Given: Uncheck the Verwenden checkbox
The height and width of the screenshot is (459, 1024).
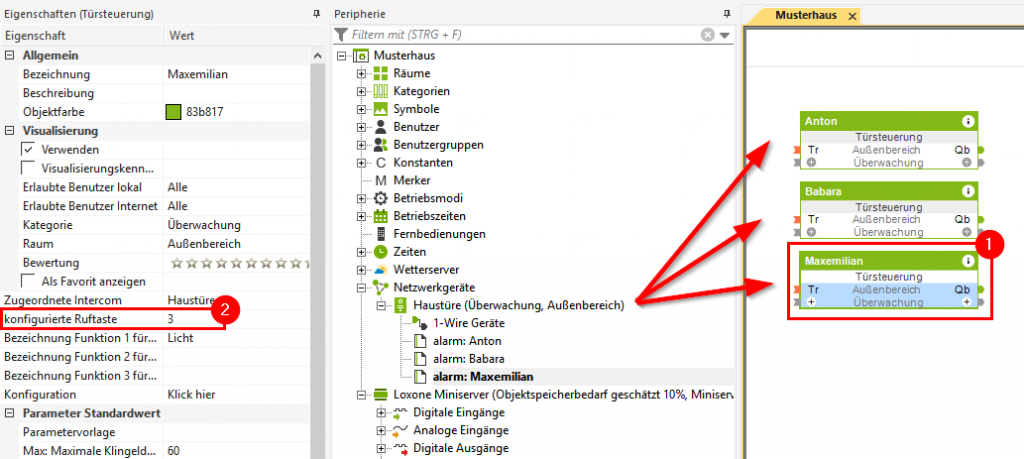Looking at the screenshot, I should click(28, 149).
